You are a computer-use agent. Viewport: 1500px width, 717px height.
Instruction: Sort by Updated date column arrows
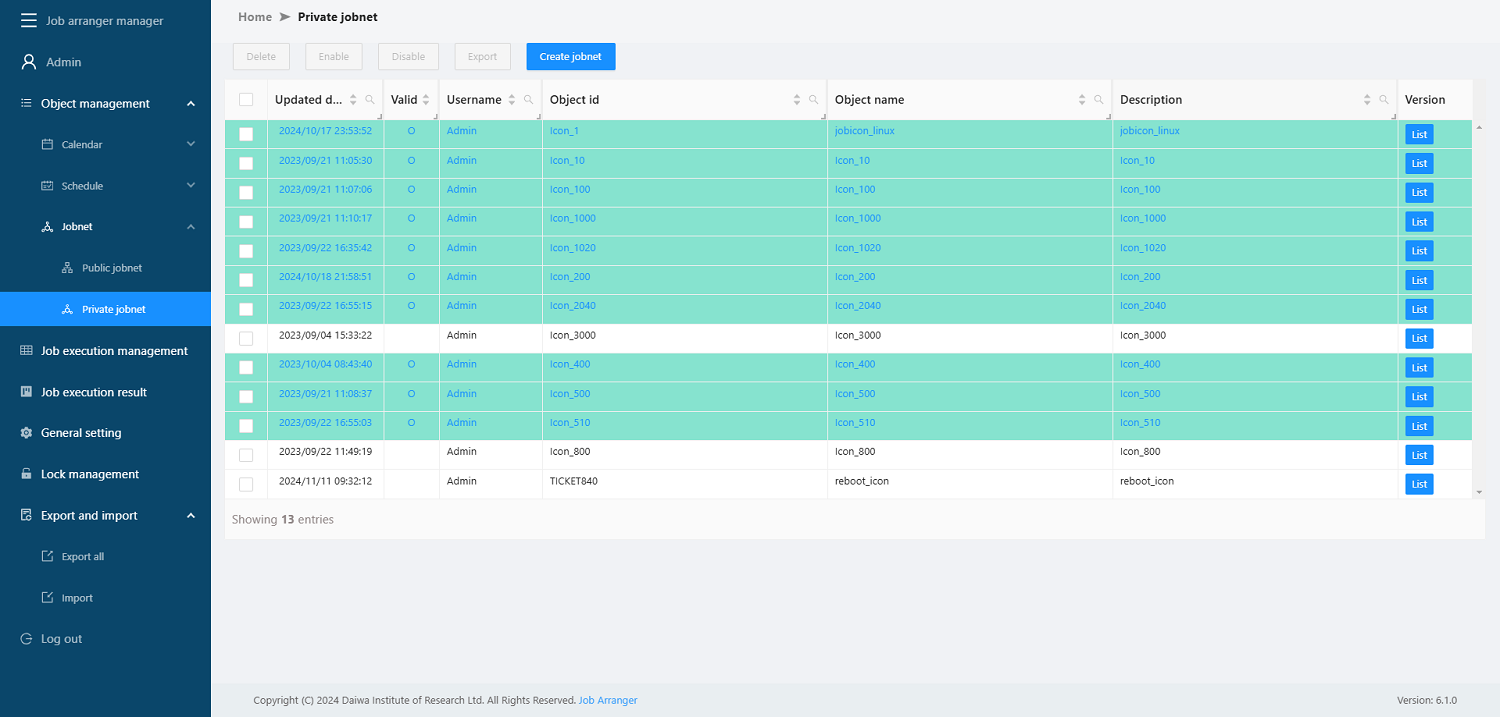(x=353, y=100)
